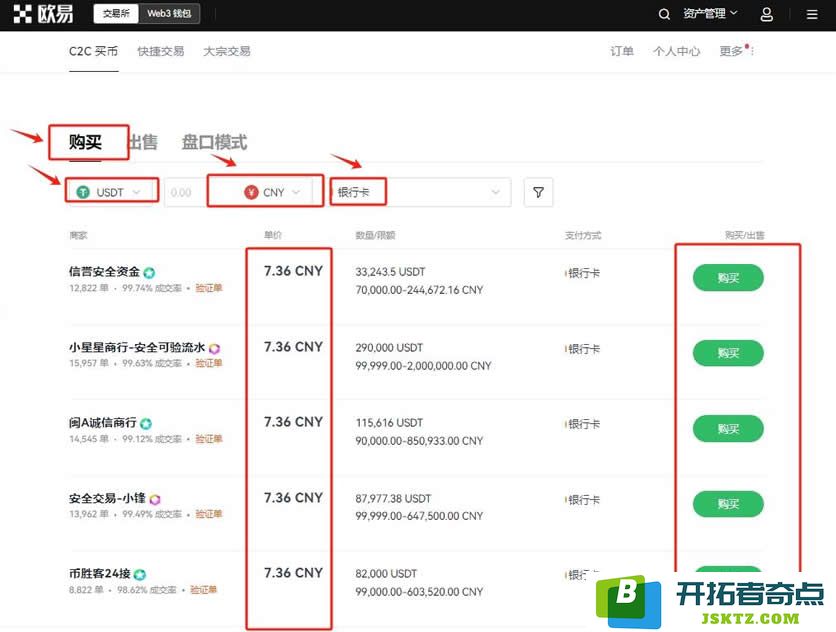Screen dimensions: 836x632
Task: Click the 购买/出售 column header
Action: click(x=744, y=235)
